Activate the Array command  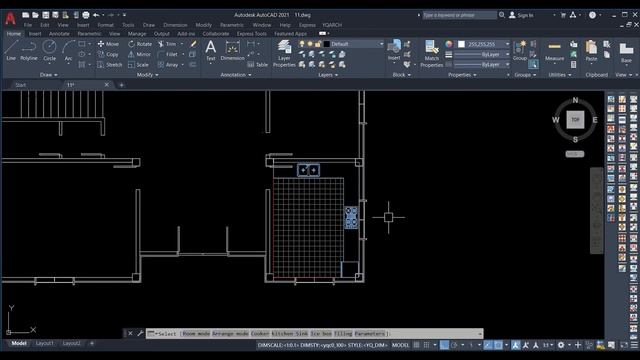pyautogui.click(x=168, y=65)
